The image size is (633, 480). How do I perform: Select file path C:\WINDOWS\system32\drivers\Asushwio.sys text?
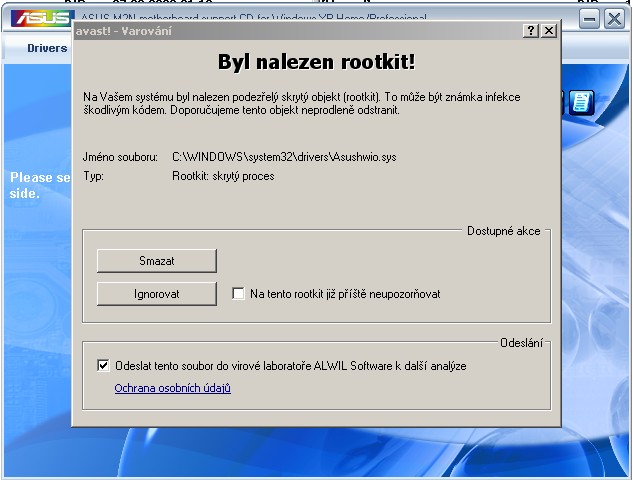click(x=284, y=157)
